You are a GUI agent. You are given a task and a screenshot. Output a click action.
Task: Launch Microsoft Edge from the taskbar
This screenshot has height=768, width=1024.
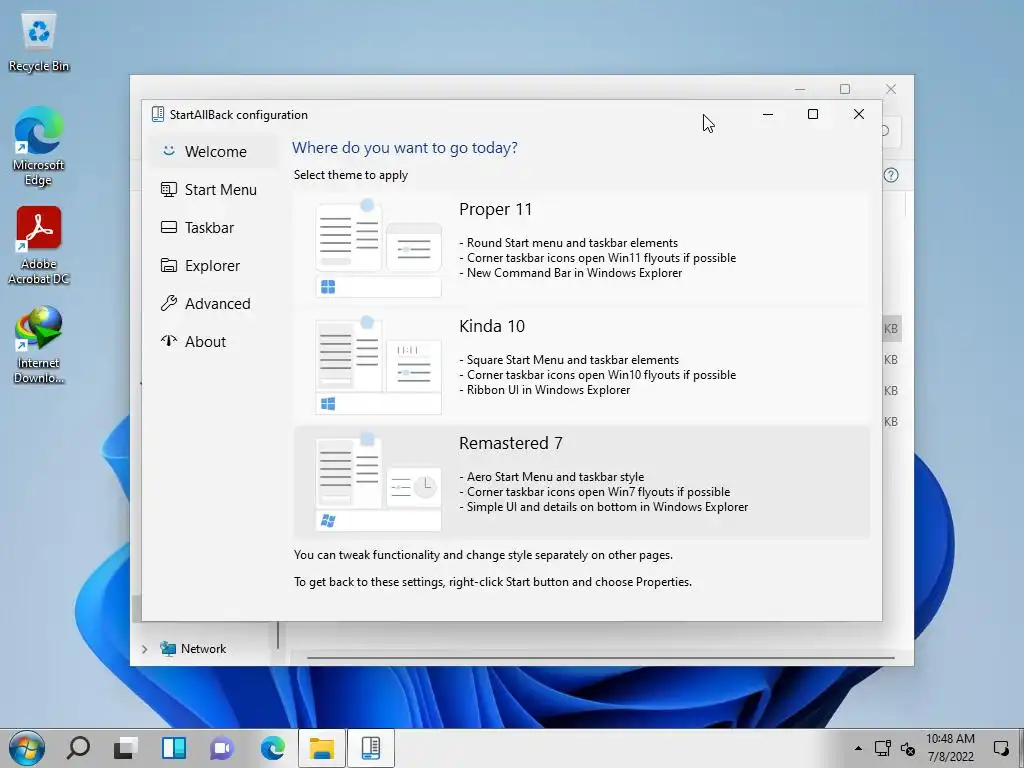[x=272, y=748]
